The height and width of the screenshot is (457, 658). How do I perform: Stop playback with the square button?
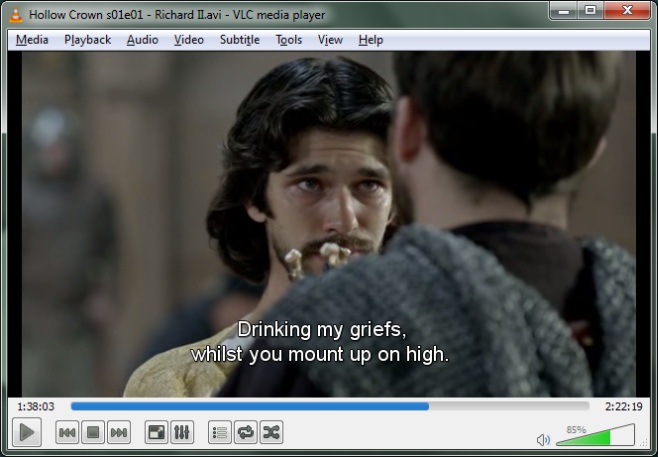[x=93, y=432]
